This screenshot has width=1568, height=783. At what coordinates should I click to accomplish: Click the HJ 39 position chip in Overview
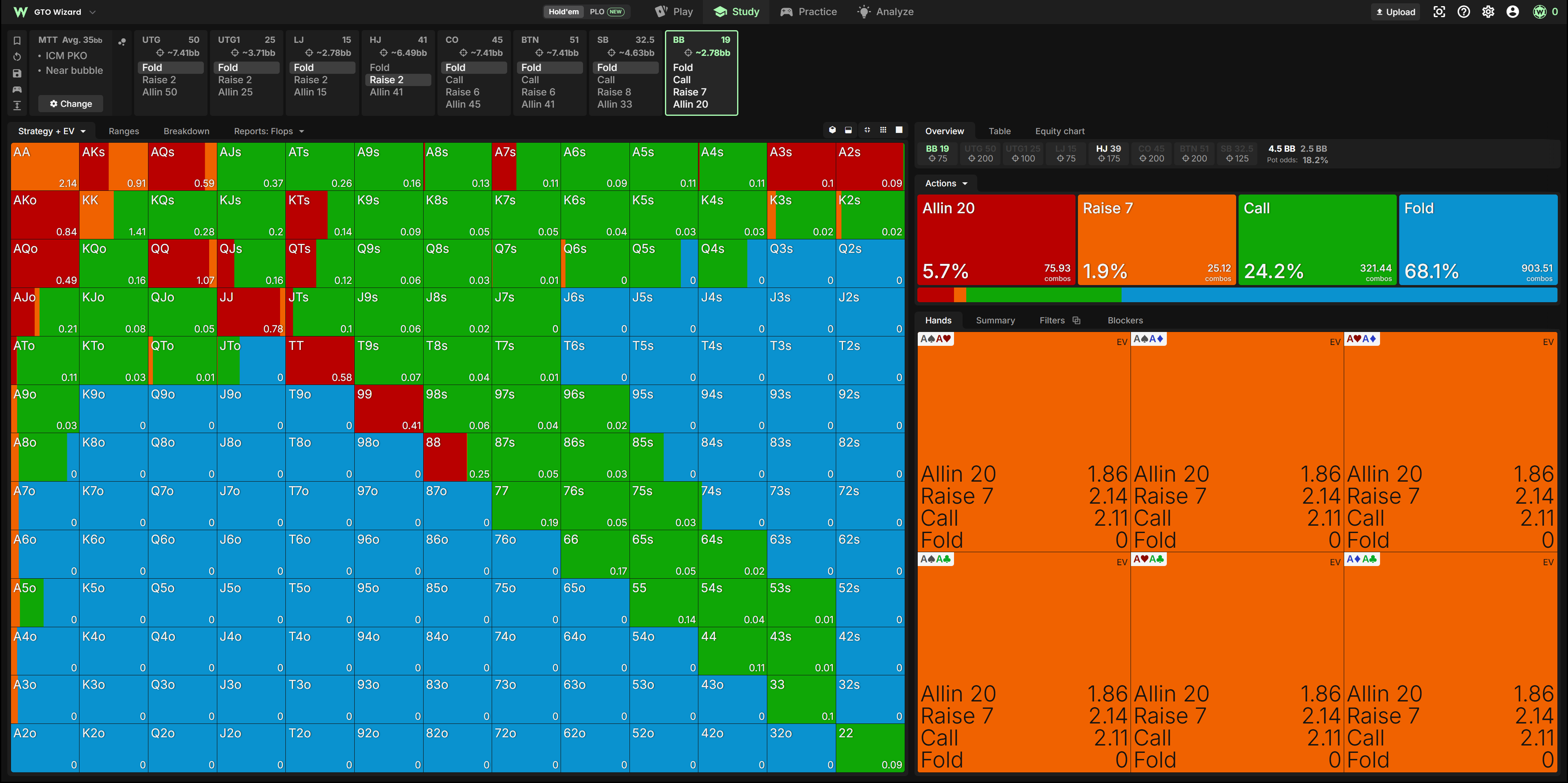coord(1109,153)
